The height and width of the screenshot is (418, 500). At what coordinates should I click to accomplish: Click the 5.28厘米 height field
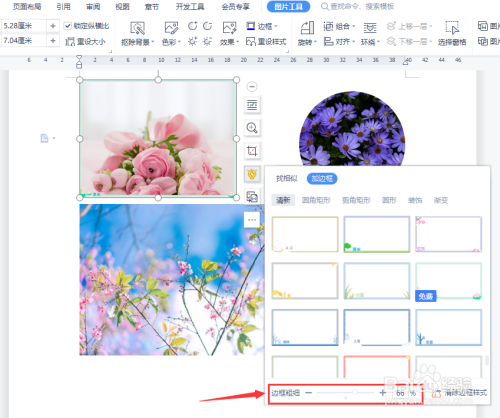pyautogui.click(x=23, y=26)
